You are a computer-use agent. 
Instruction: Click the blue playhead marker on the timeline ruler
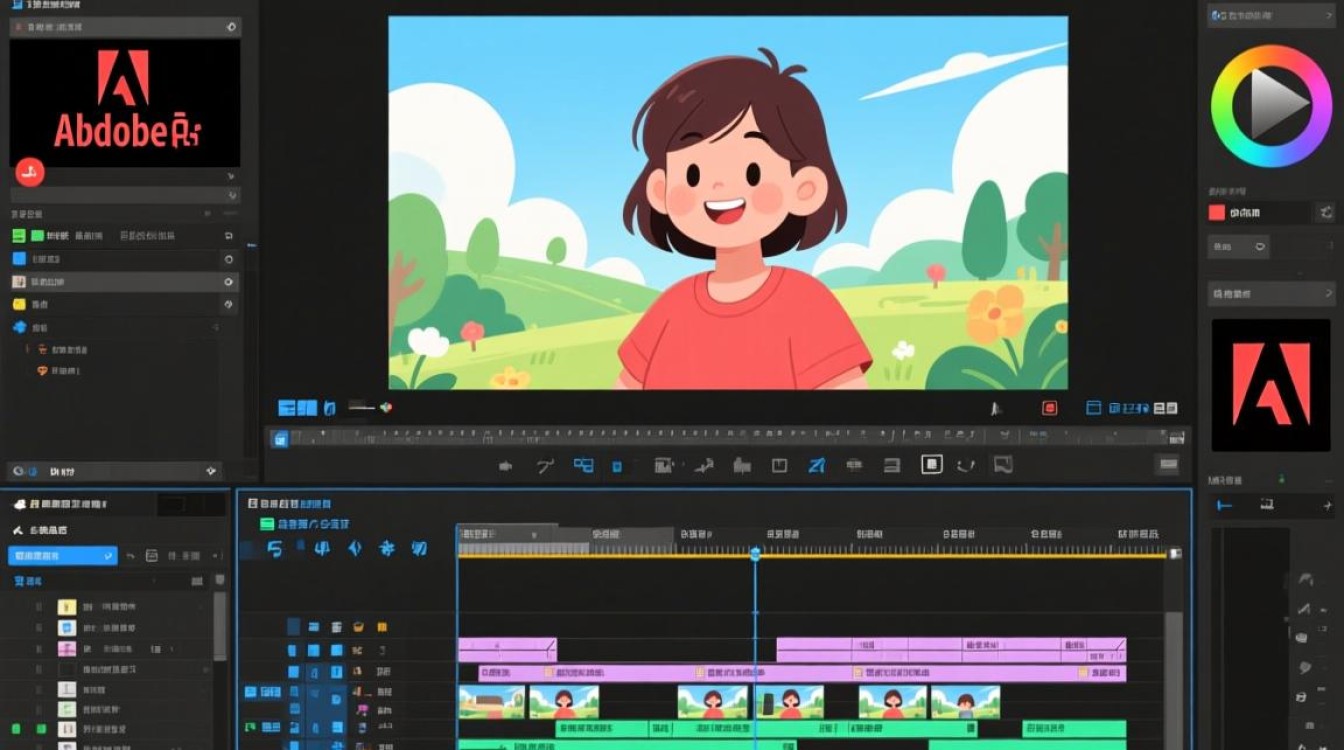(x=755, y=553)
